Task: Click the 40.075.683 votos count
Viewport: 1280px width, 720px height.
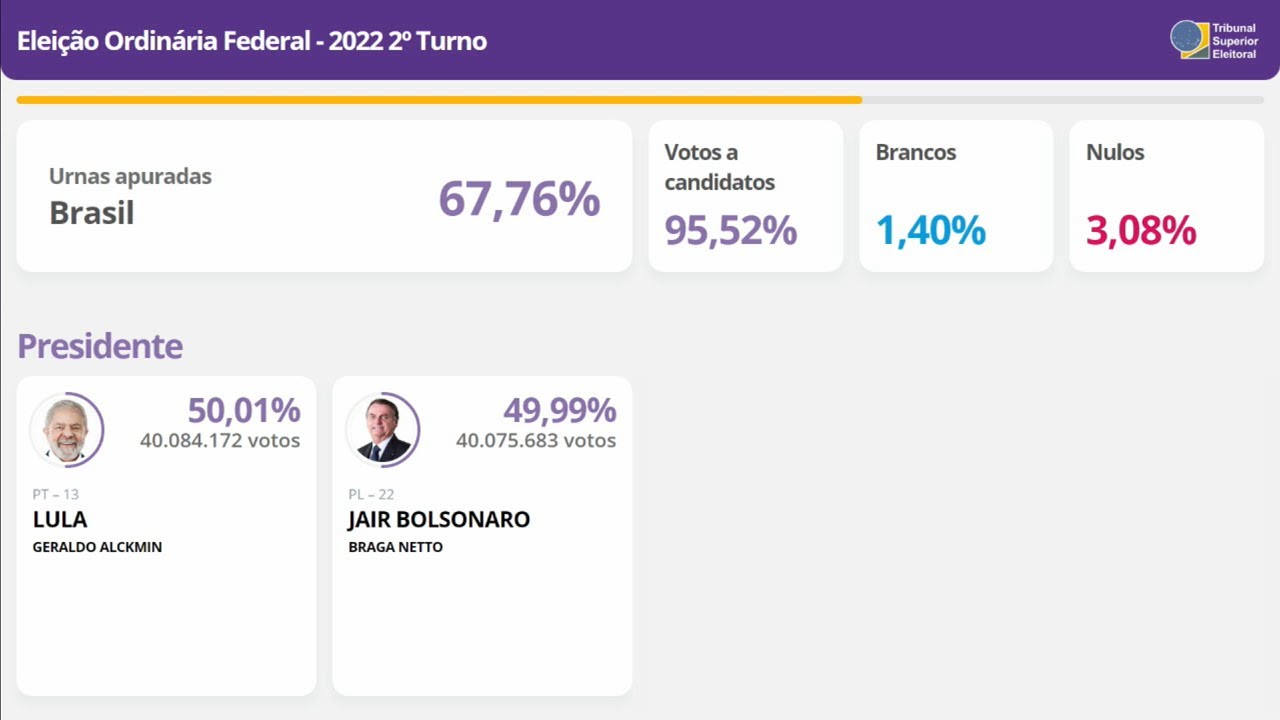Action: coord(536,440)
